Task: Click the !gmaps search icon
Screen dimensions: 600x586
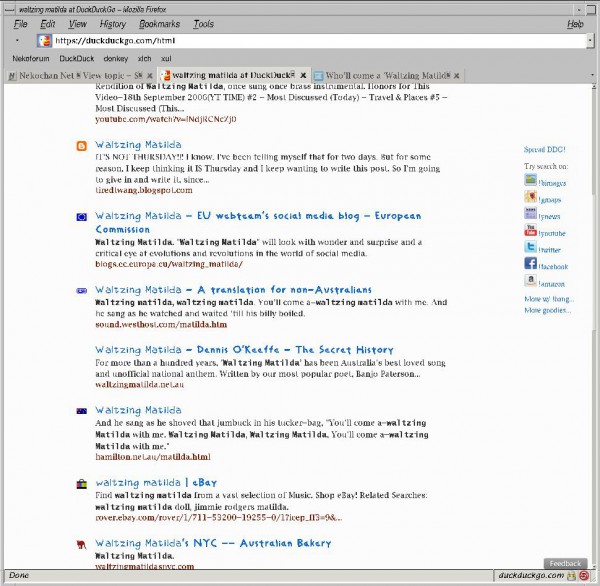Action: tap(530, 197)
